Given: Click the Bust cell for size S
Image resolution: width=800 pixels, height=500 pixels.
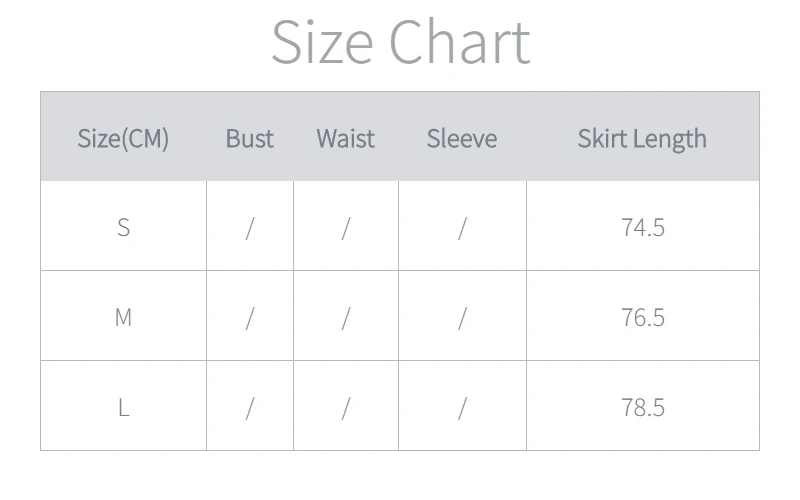Looking at the screenshot, I should point(249,228).
